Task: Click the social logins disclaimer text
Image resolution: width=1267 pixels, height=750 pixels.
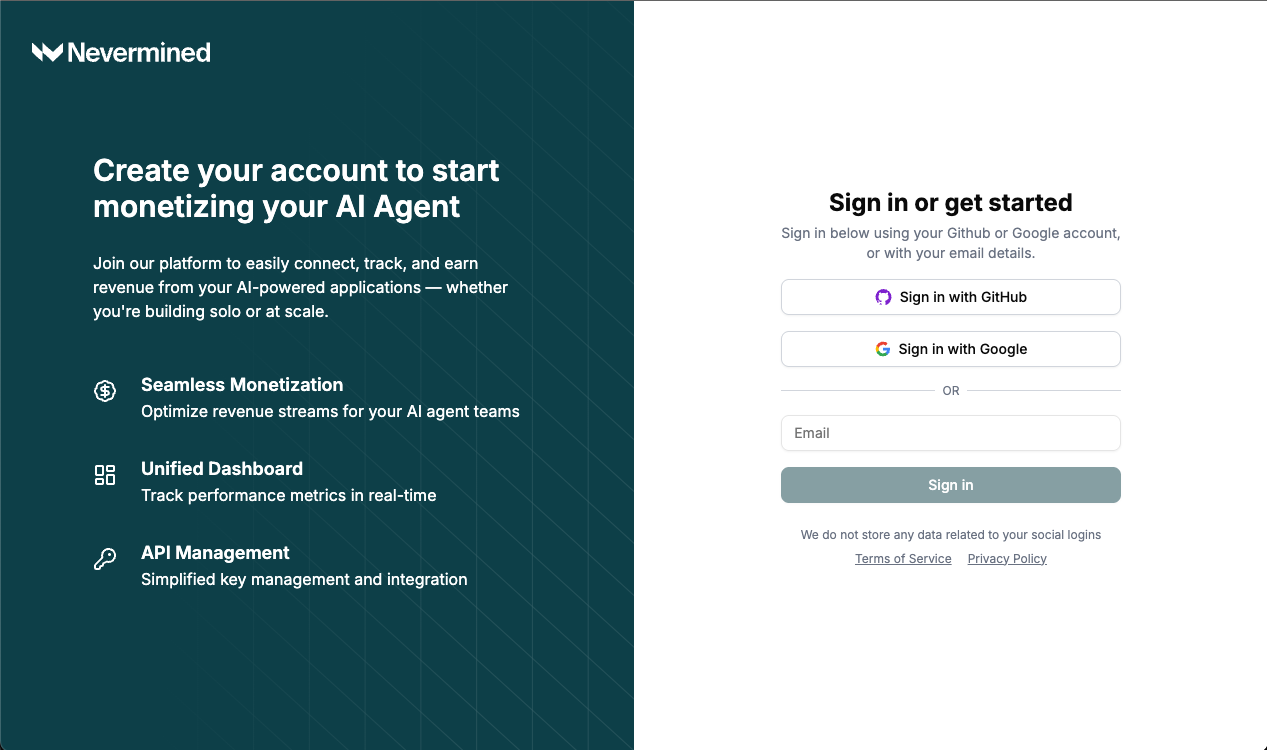Action: [x=950, y=534]
